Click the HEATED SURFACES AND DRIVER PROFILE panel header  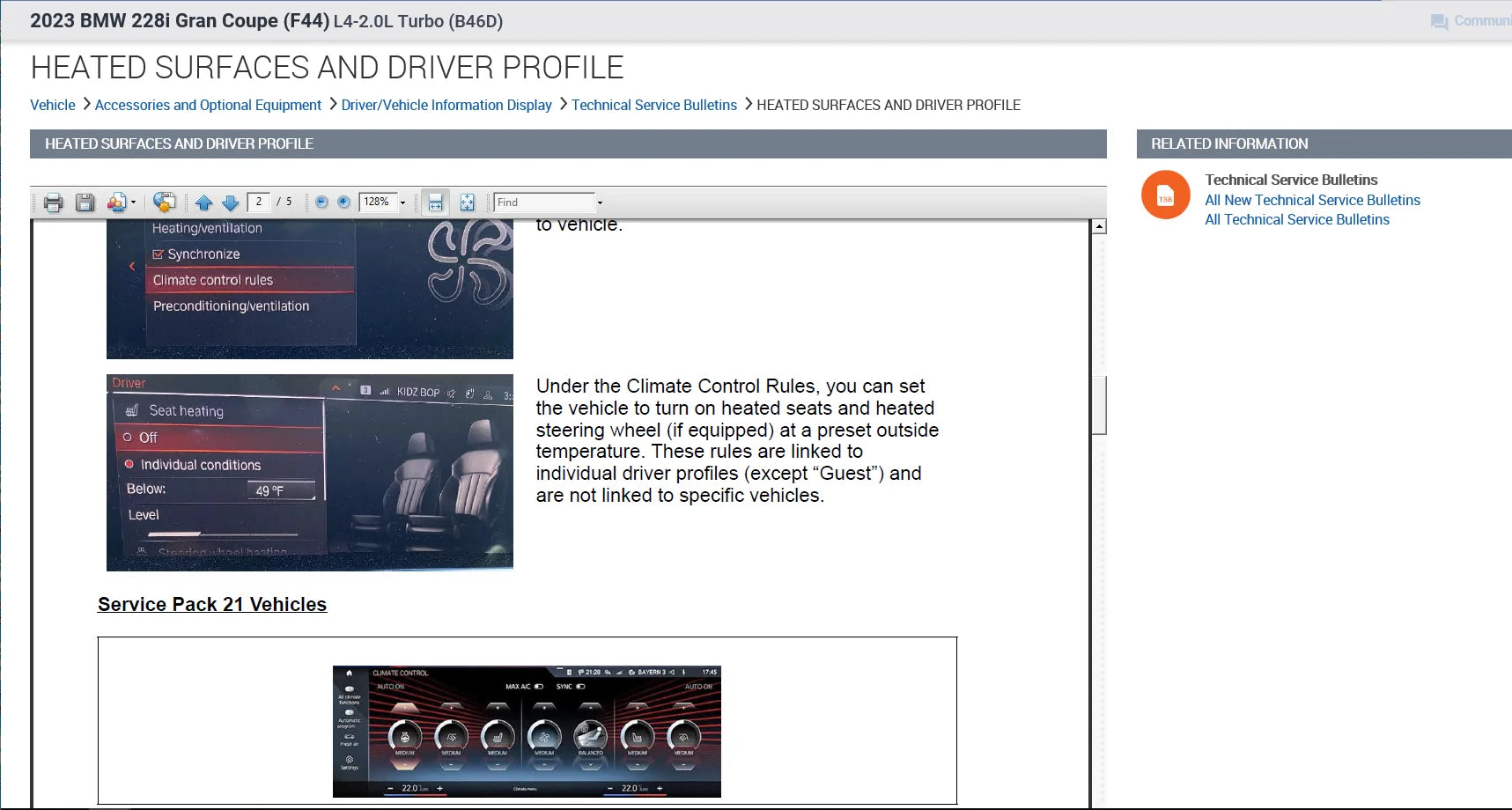[568, 144]
